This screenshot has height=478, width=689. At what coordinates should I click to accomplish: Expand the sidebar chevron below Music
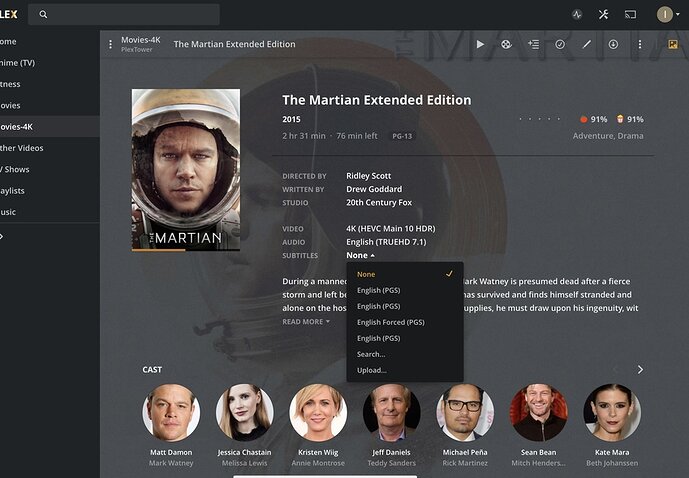pos(2,236)
